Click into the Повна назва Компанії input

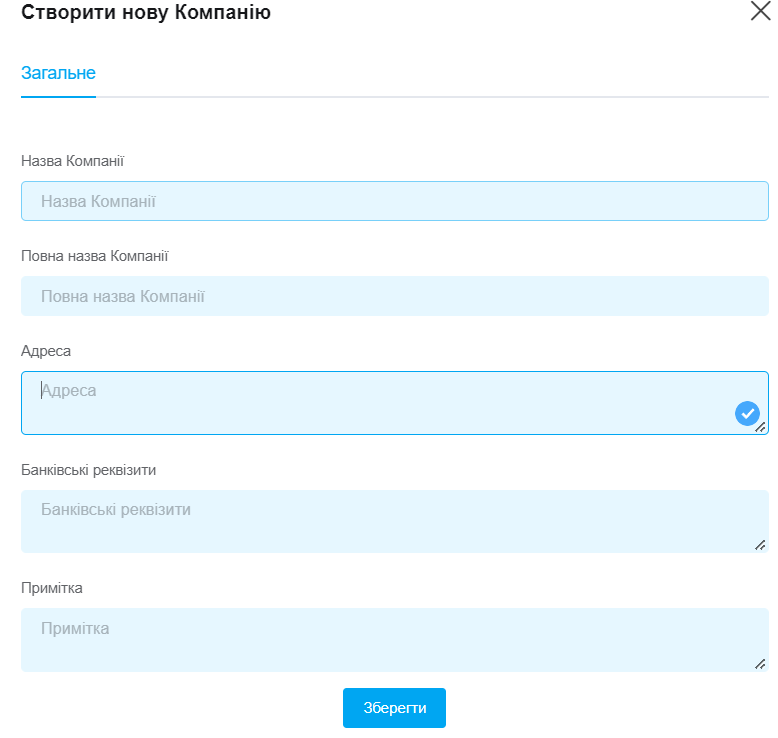[394, 296]
